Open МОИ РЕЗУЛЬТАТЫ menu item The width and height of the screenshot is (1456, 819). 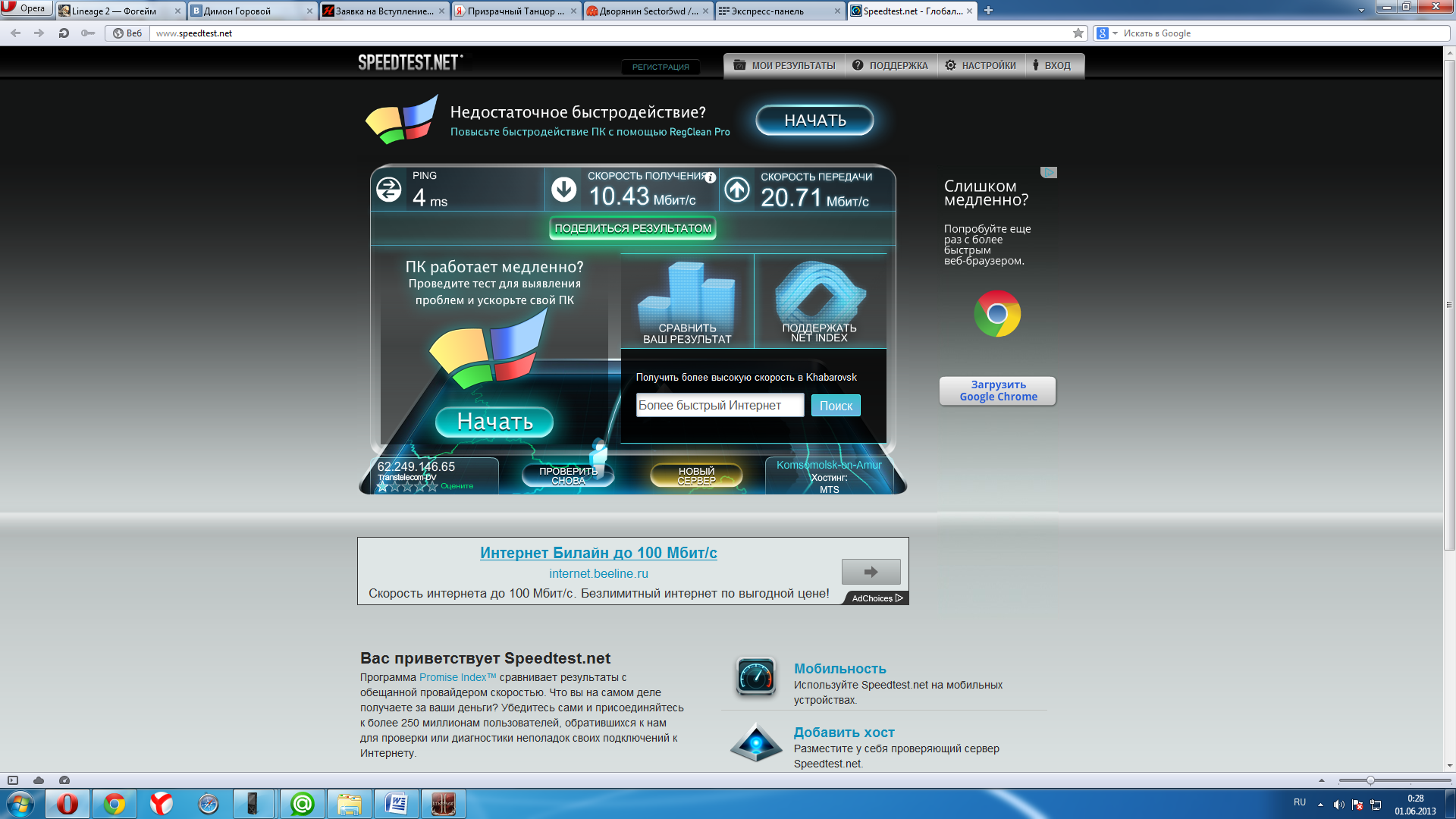[x=785, y=66]
